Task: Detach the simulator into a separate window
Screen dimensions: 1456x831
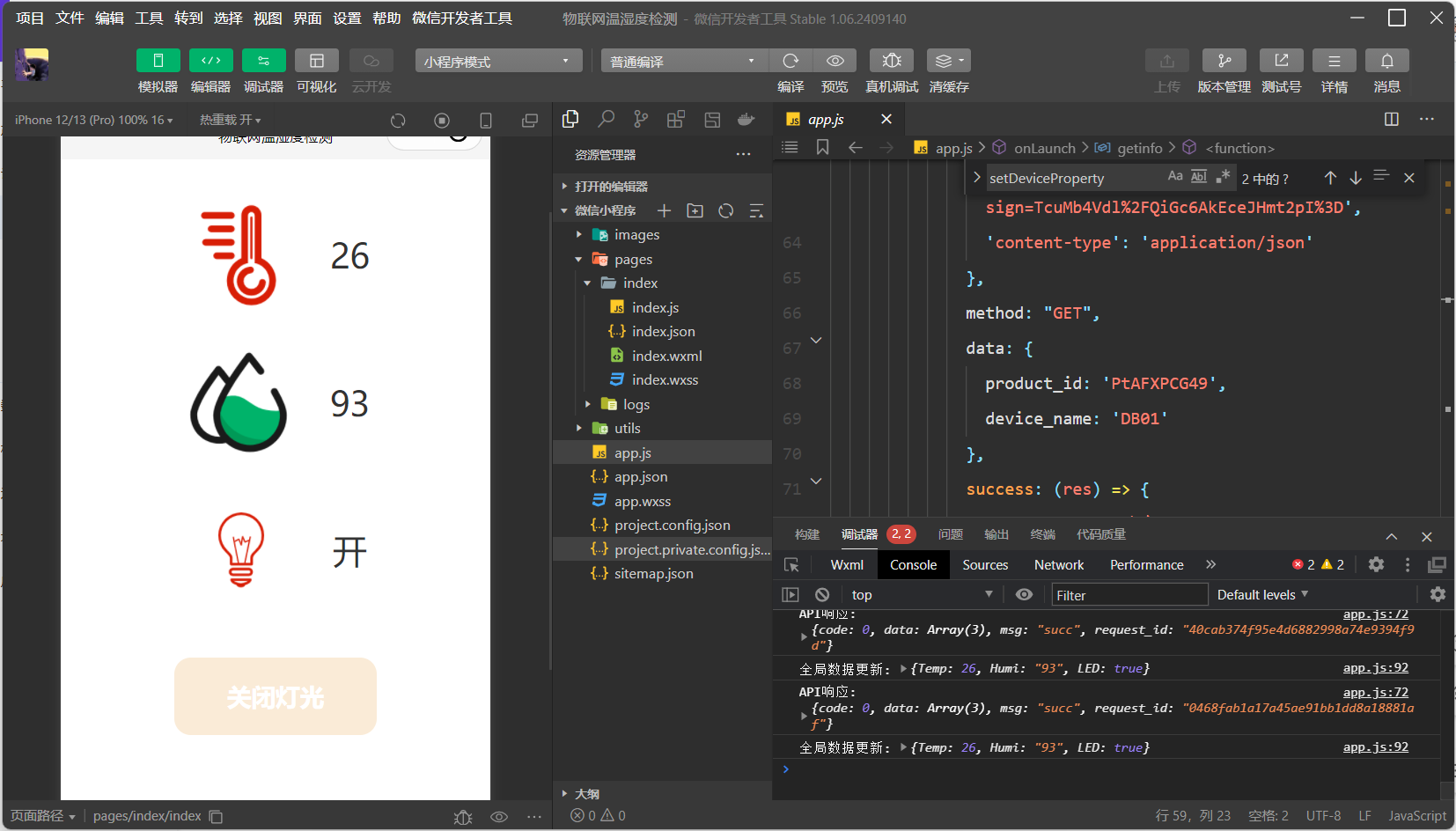Action: [530, 121]
